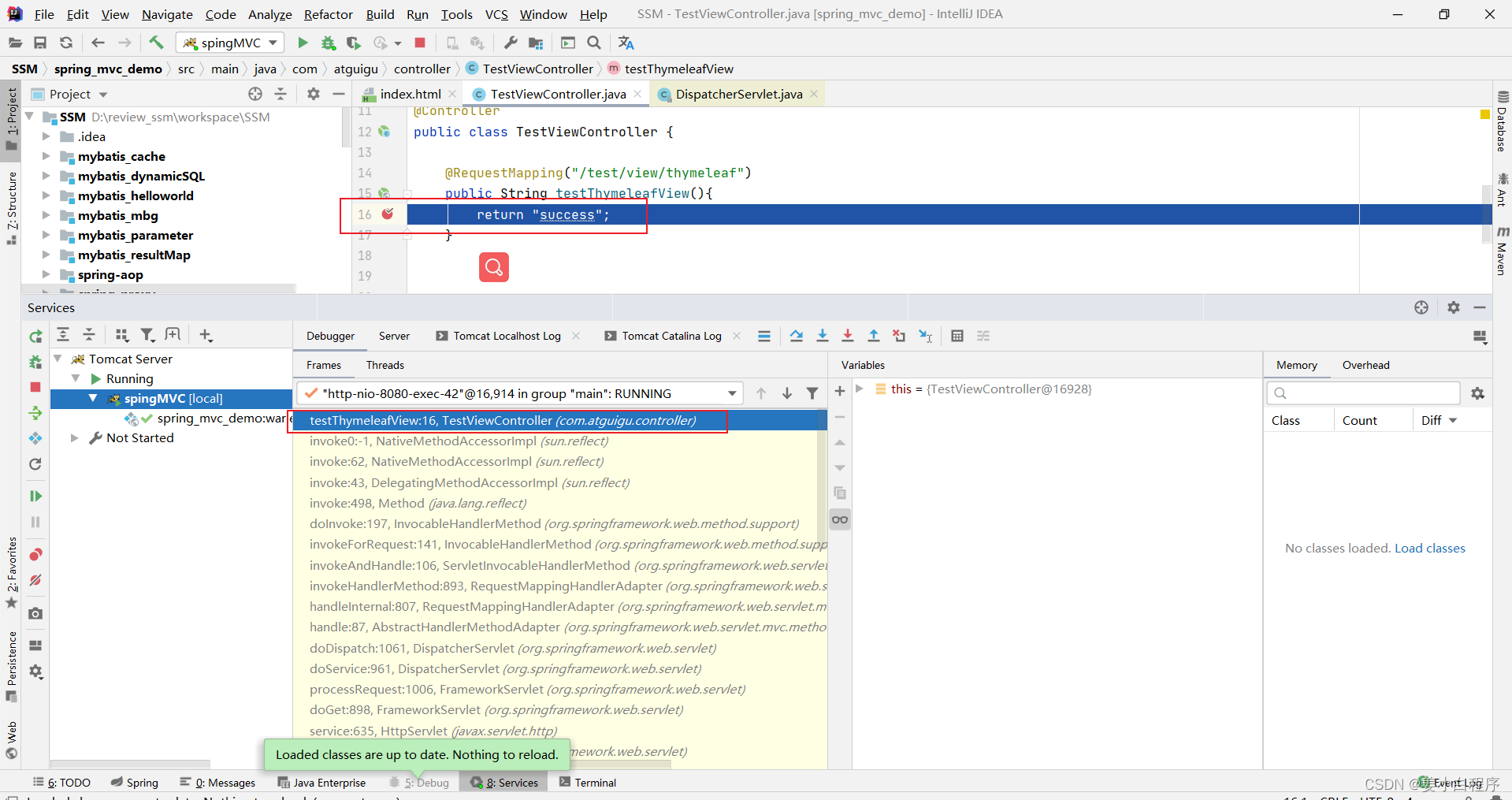Resume program in the Services side toolbar
1512x800 pixels.
[35, 496]
